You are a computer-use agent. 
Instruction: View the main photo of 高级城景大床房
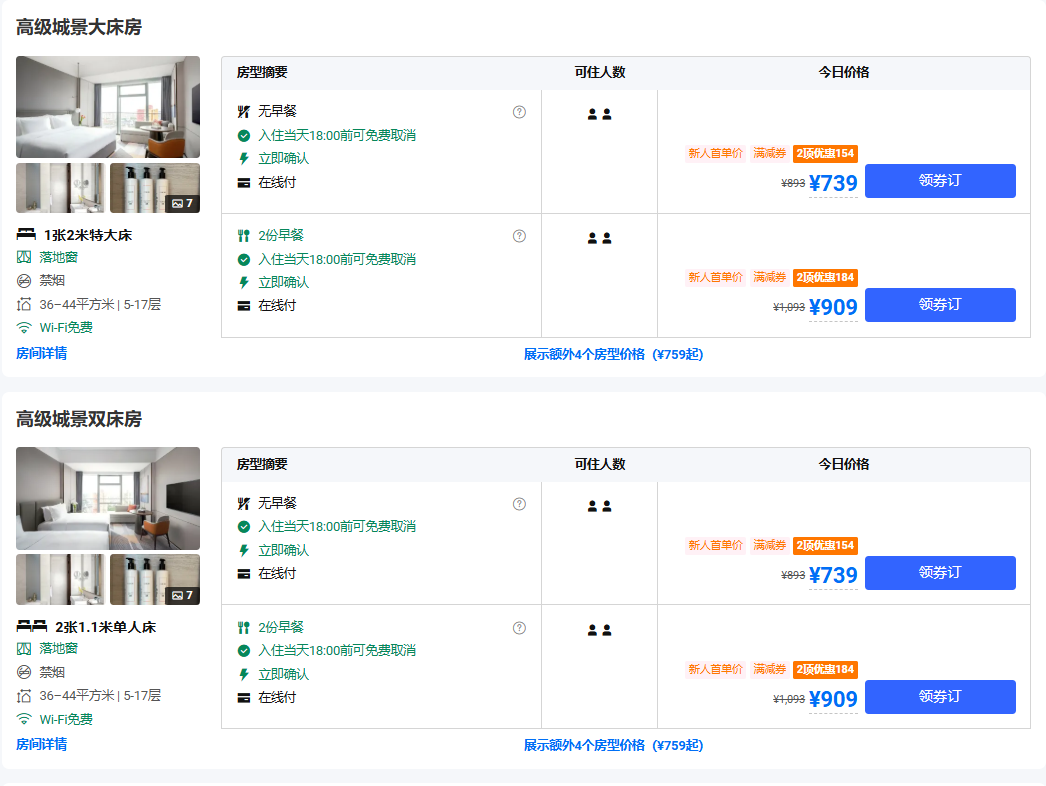click(x=108, y=107)
